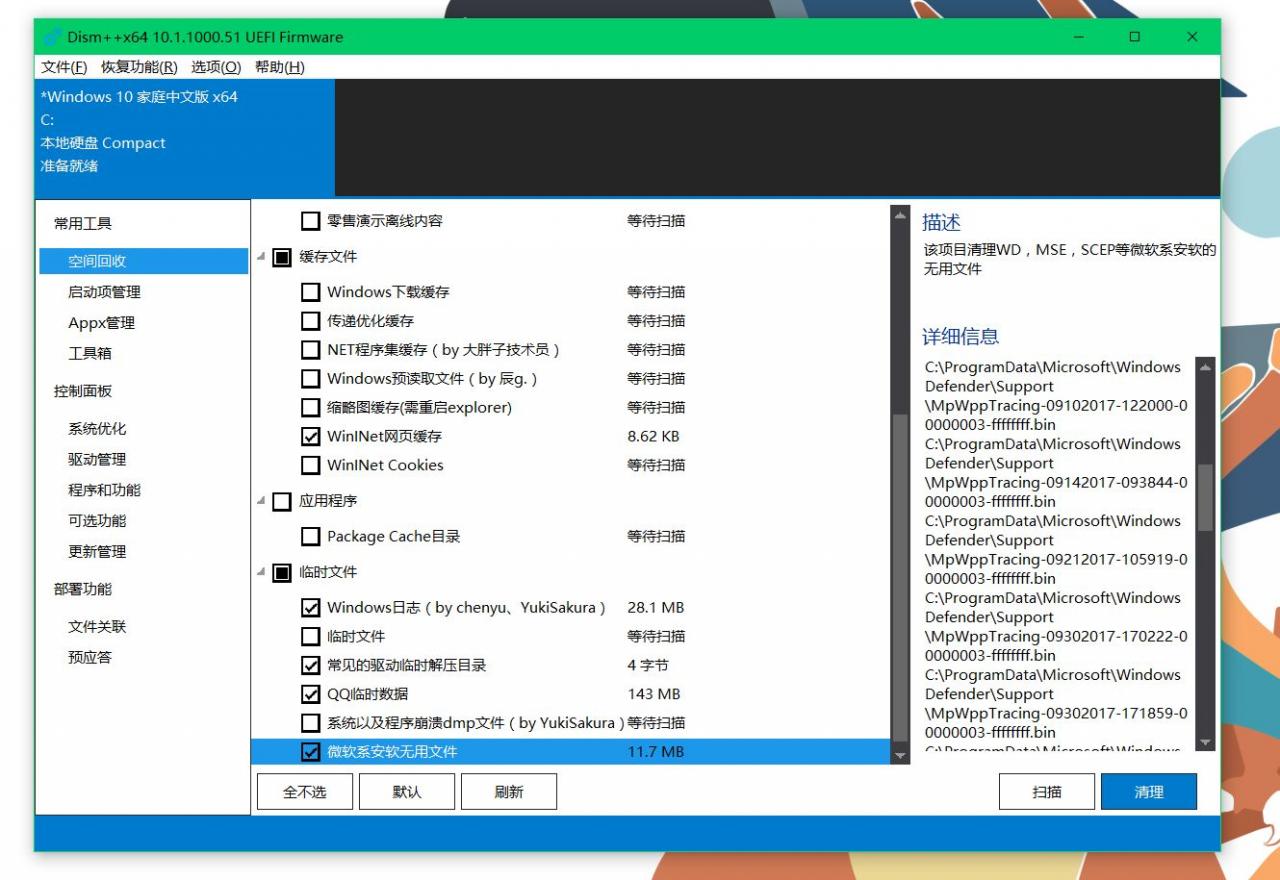Click the 28.1 MB size value
This screenshot has height=880, width=1280.
pos(656,607)
